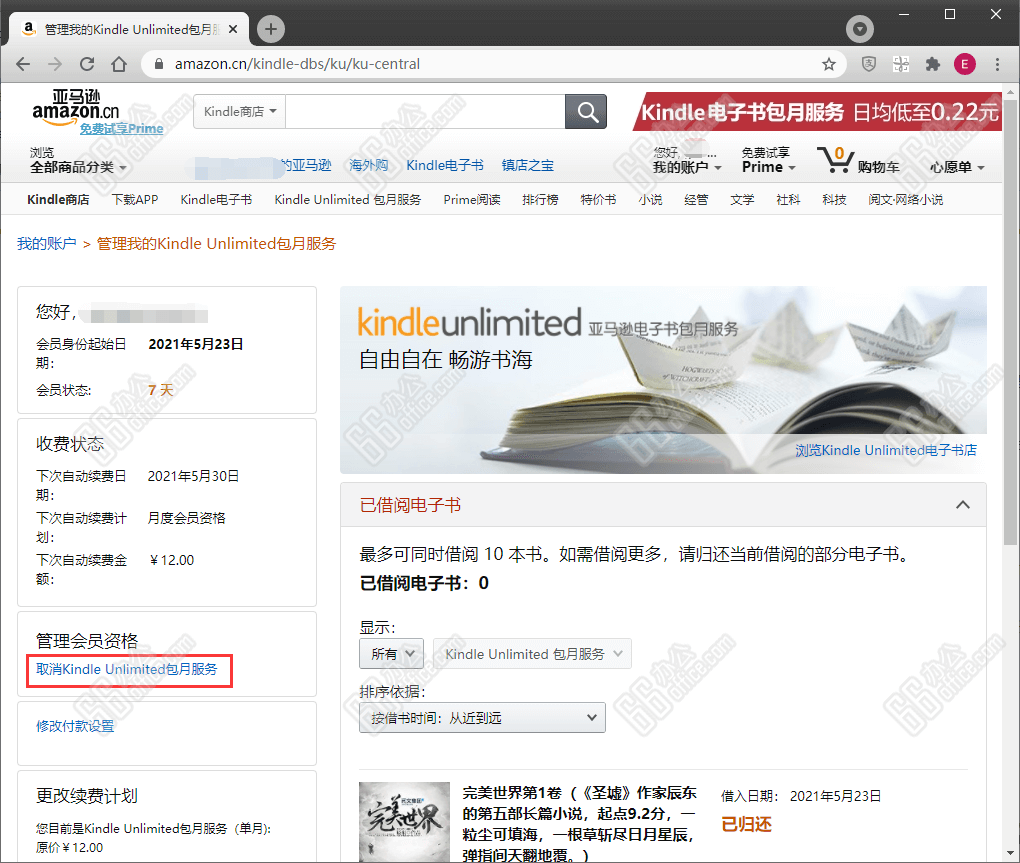Open 经管 category nav item

696,200
